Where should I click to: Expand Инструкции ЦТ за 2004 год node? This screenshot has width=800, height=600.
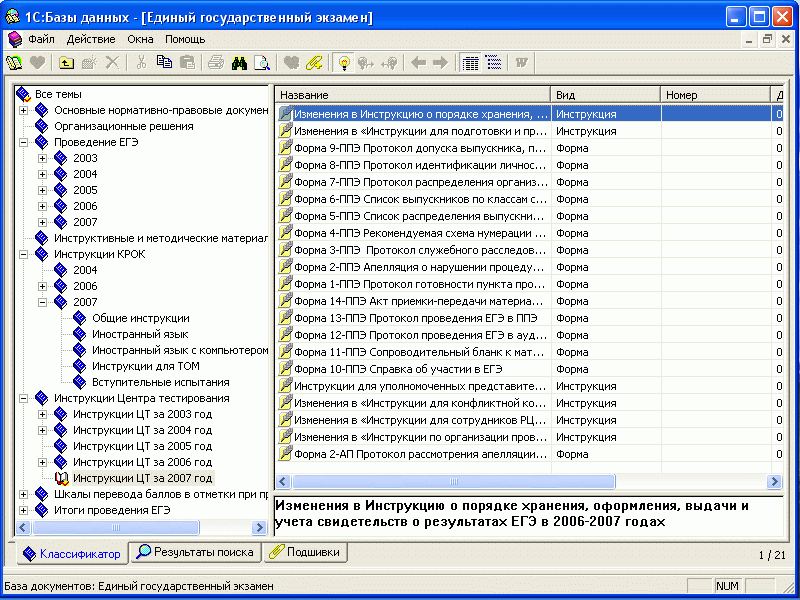click(42, 430)
